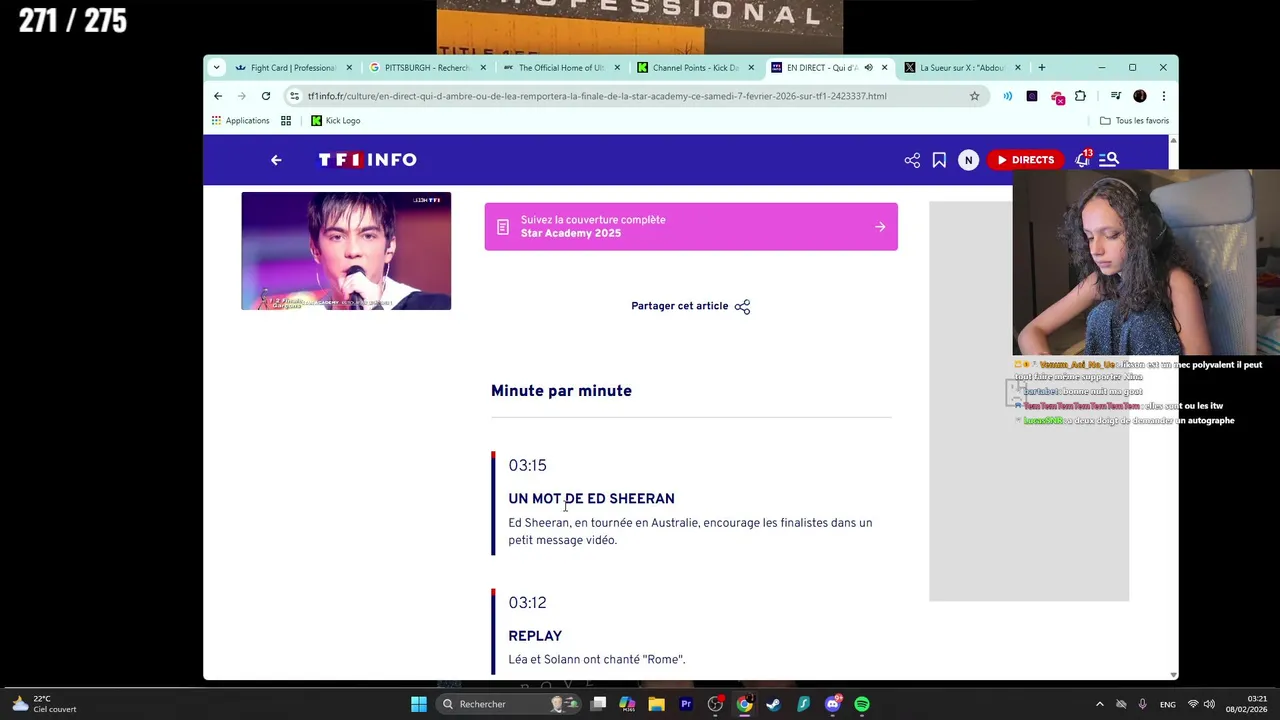Click the volume icon in system tray
1280x720 pixels.
[1209, 704]
